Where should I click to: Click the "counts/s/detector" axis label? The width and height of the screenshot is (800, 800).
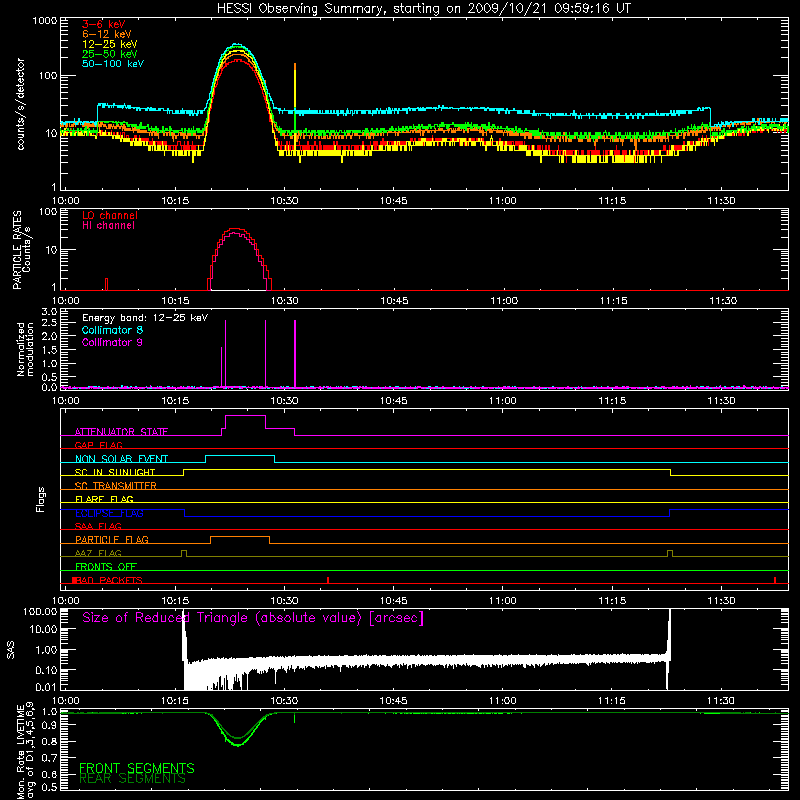click(x=21, y=104)
